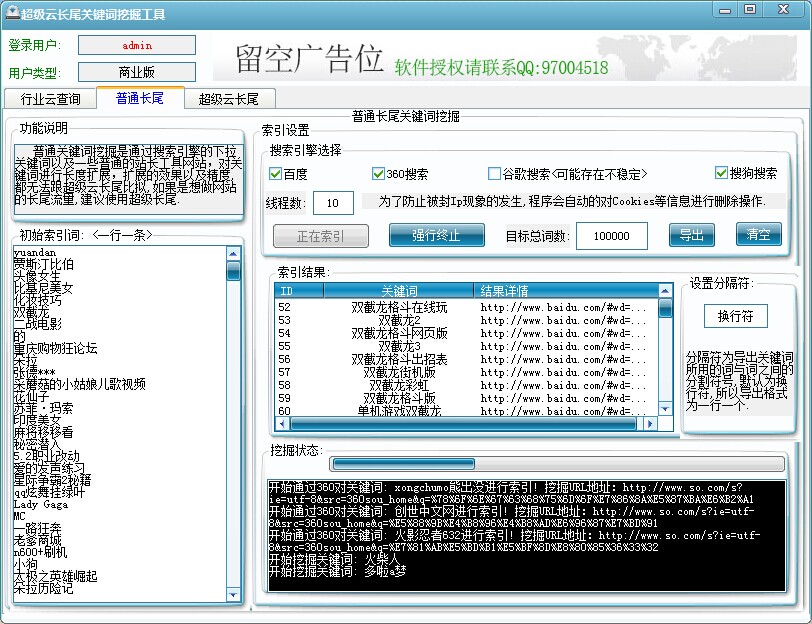Click the mining progress bar
The width and height of the screenshot is (812, 624).
557,463
